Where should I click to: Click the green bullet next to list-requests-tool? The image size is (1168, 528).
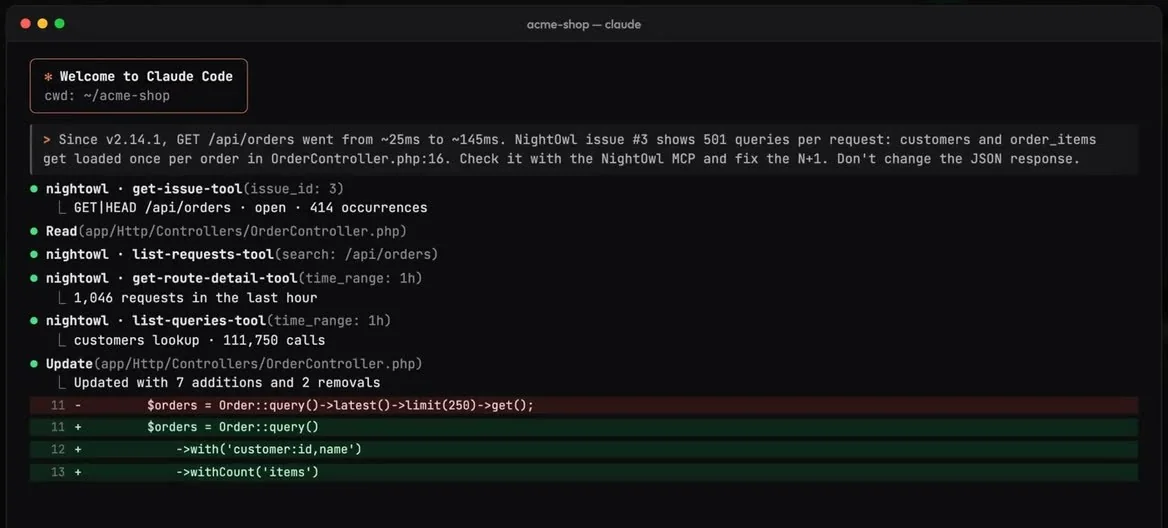(x=34, y=255)
